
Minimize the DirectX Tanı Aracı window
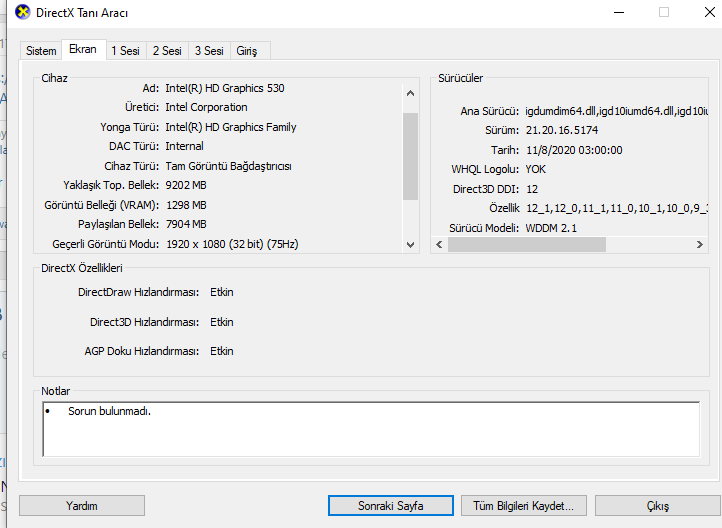[x=619, y=12]
